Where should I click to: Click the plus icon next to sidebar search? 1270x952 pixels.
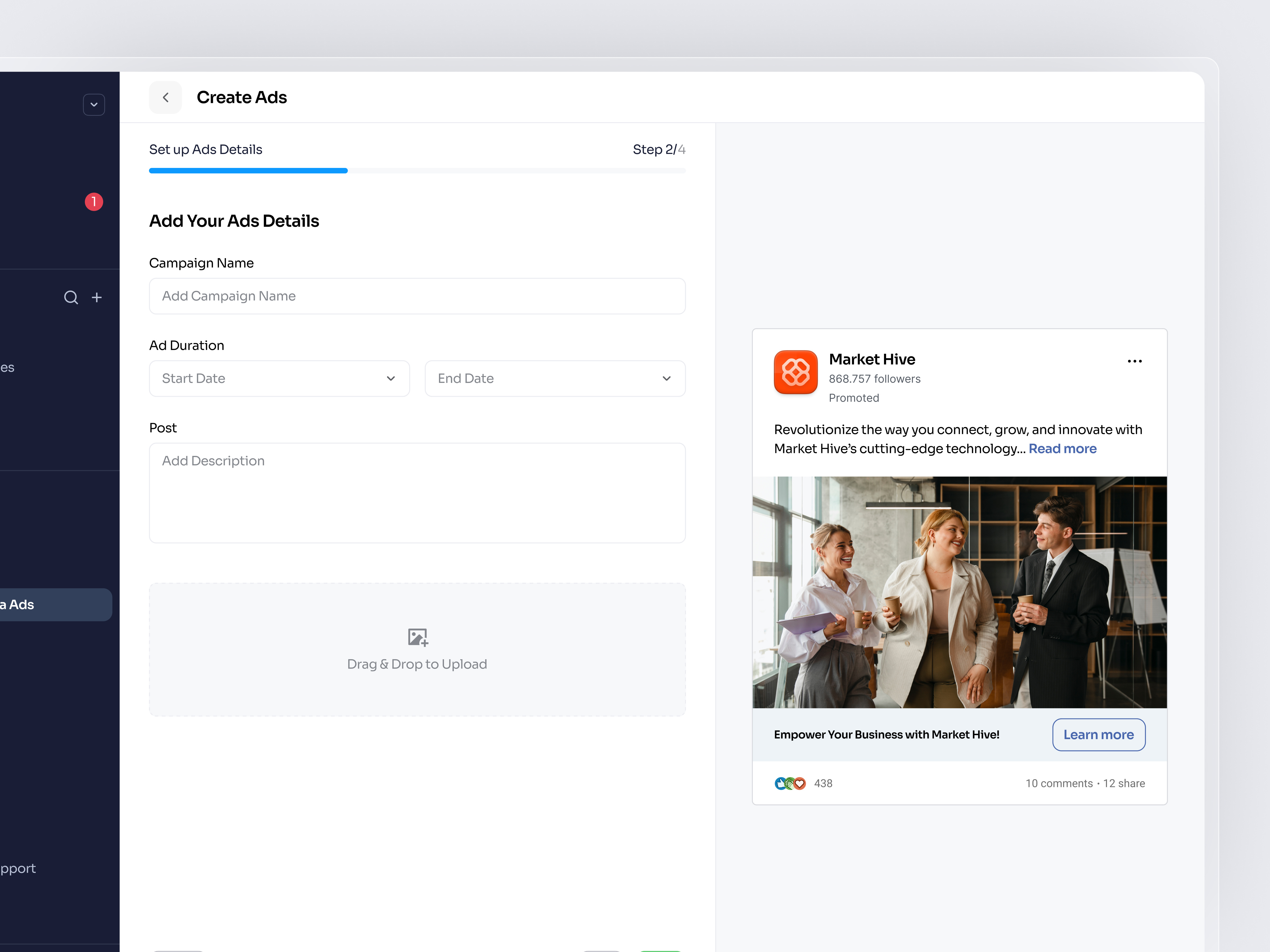97,297
